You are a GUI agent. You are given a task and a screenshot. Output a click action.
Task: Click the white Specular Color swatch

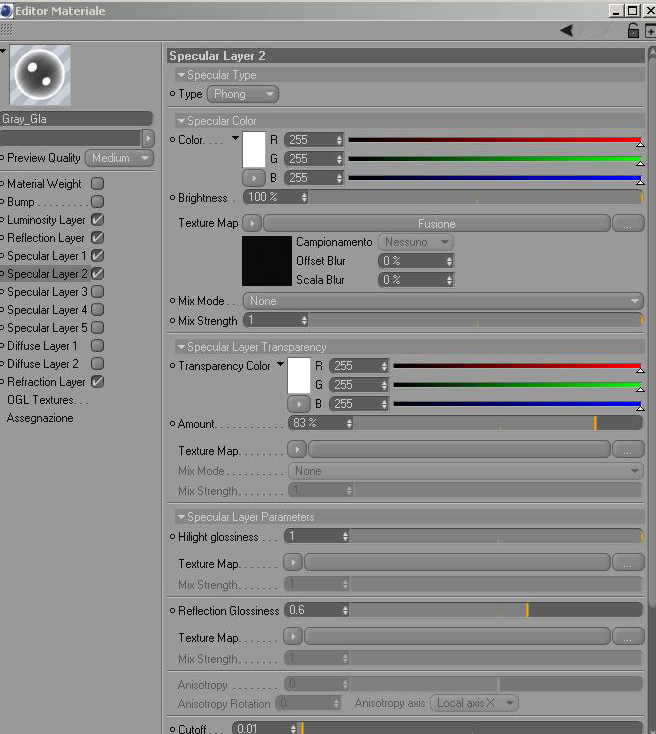(x=254, y=150)
